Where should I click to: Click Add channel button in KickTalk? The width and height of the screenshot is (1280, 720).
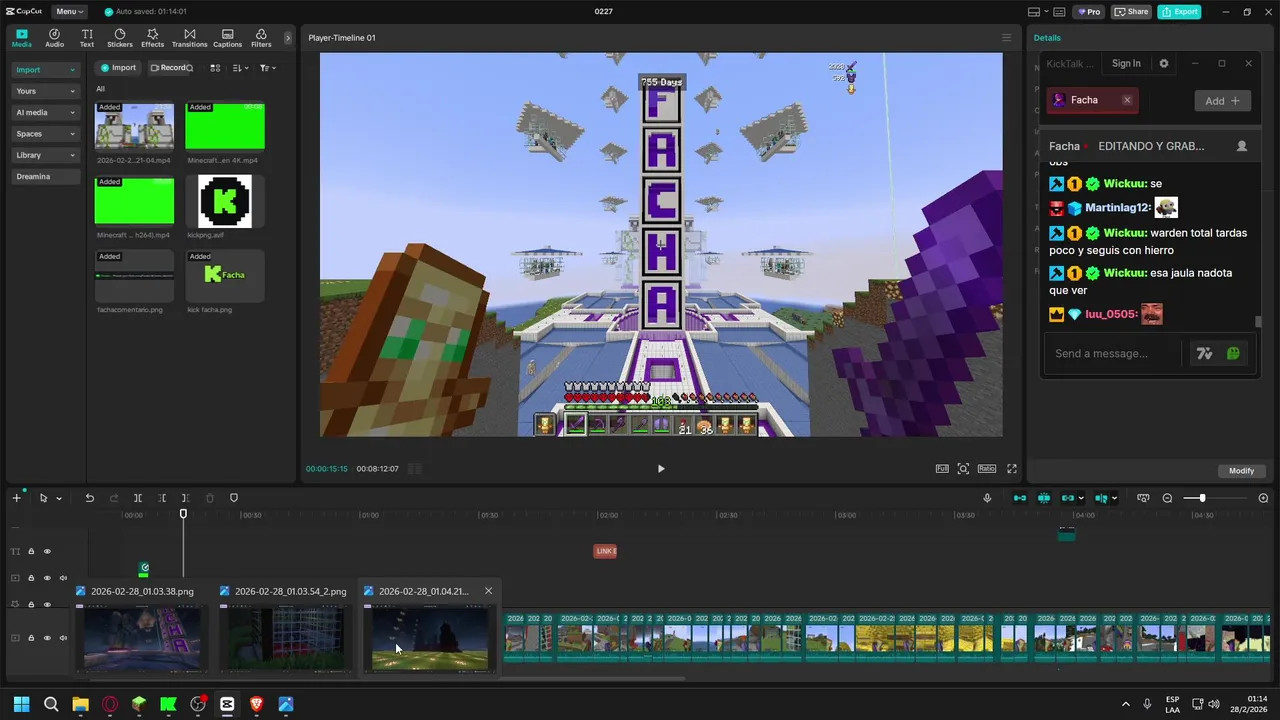pos(1222,101)
